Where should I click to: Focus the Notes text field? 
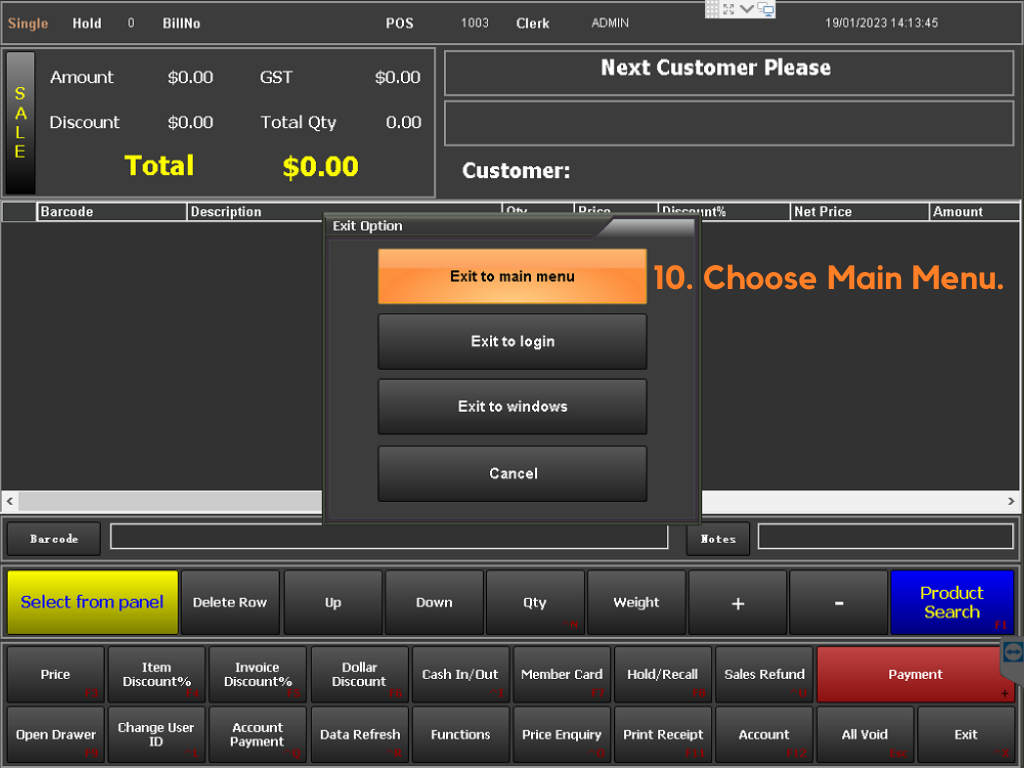point(886,537)
